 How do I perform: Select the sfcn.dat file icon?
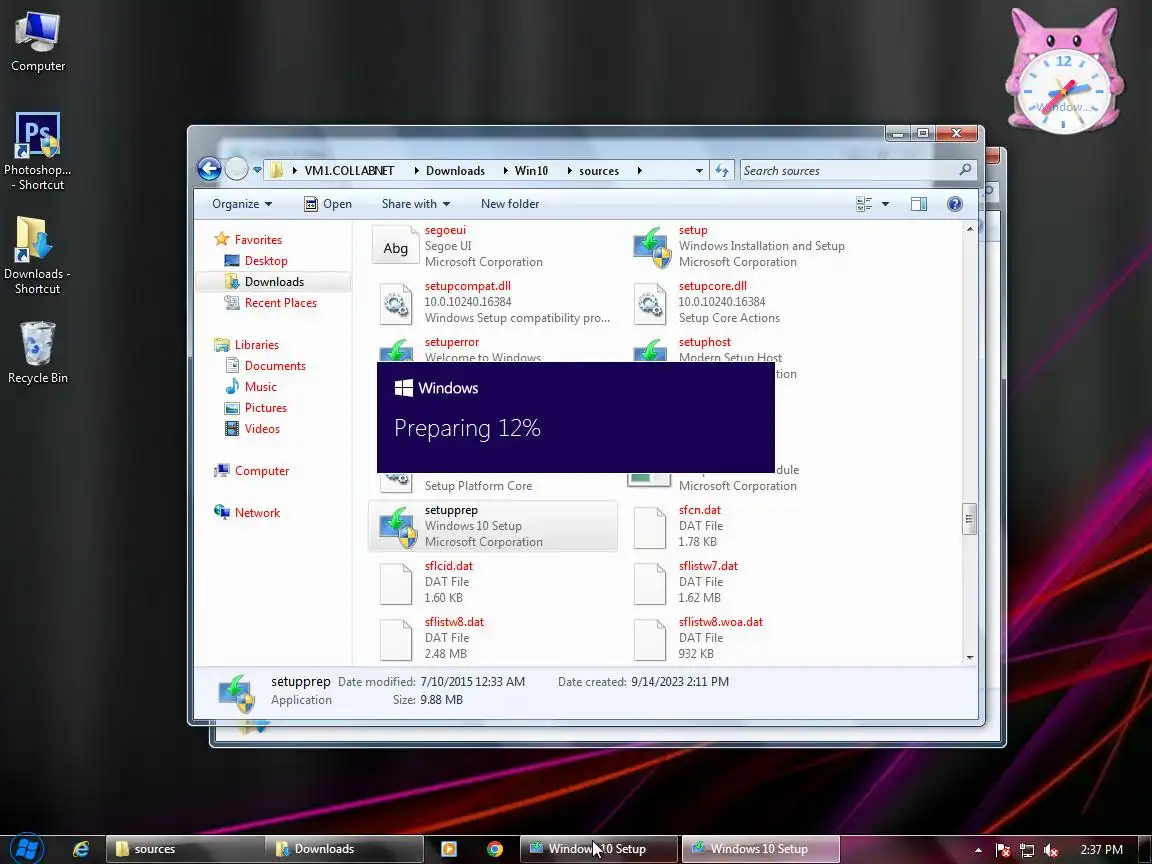coord(650,527)
